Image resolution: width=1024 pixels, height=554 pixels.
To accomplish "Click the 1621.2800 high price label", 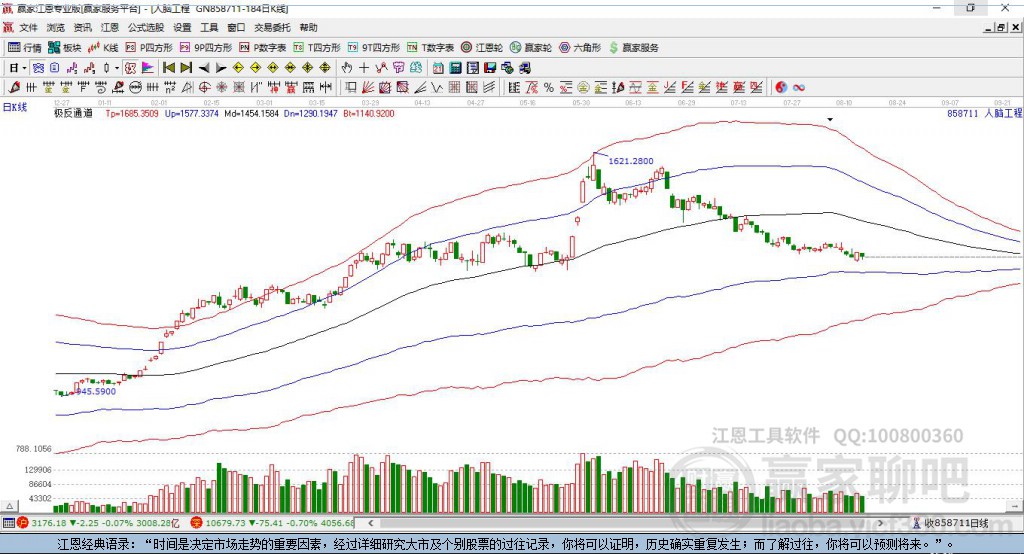I will [631, 161].
